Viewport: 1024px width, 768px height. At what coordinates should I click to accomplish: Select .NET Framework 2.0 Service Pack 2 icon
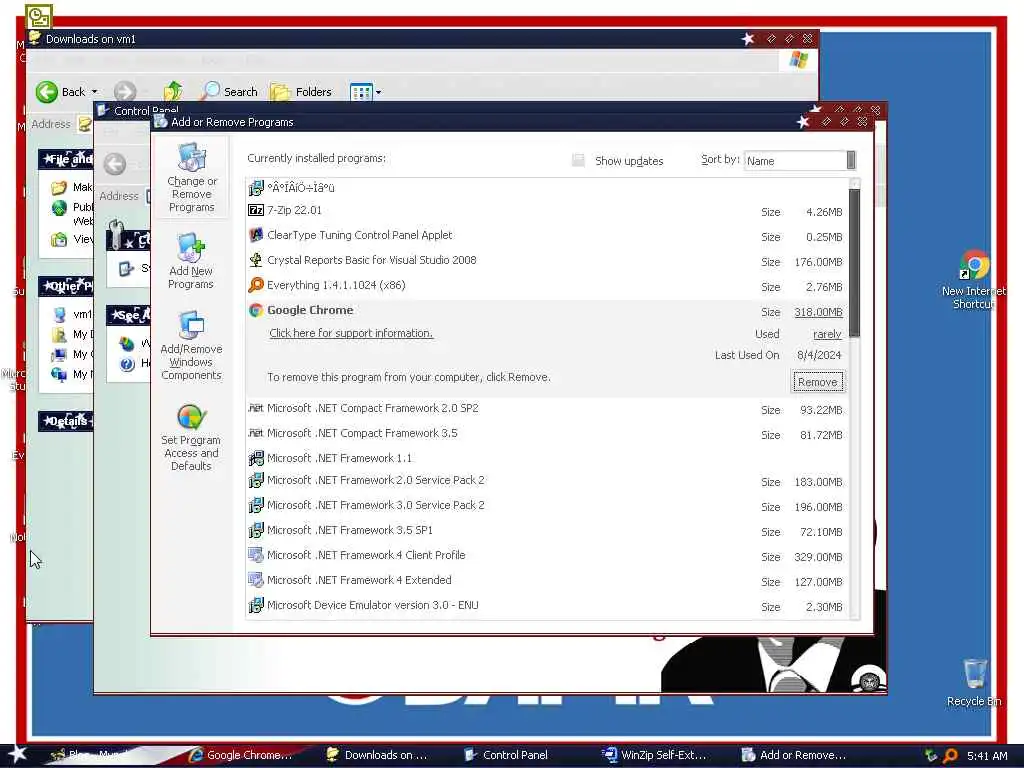click(256, 481)
